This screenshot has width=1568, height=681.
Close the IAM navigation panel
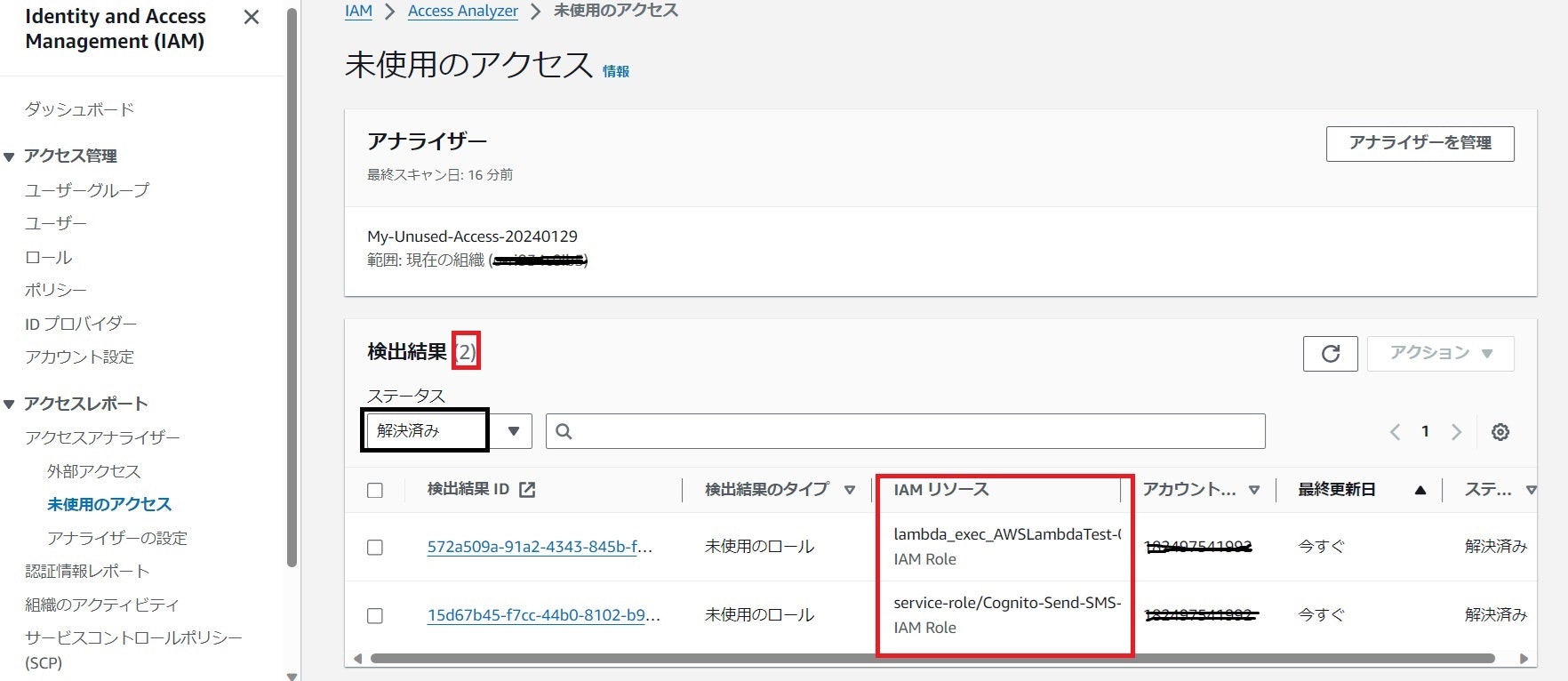coord(252,17)
